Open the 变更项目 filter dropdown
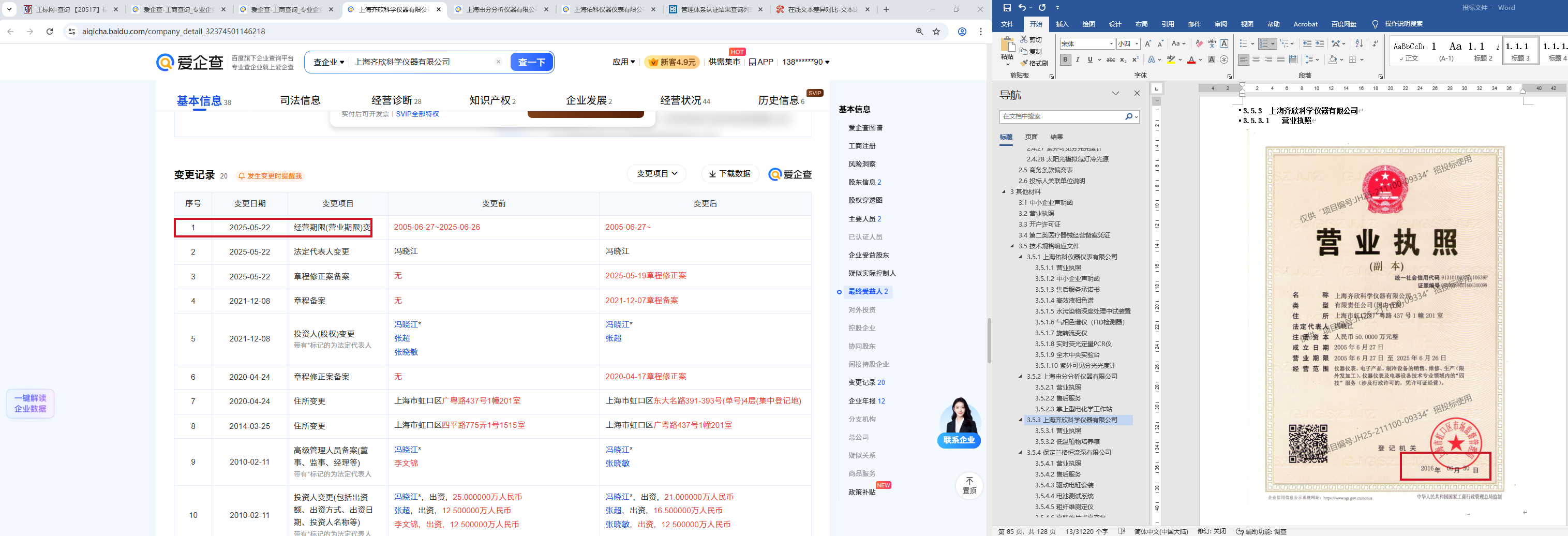The width and height of the screenshot is (1568, 536). point(656,174)
